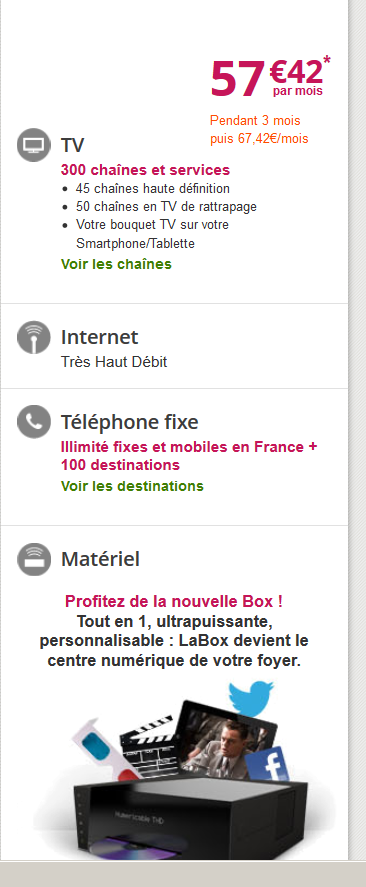Click the black LaBox device image
This screenshot has height=887, width=366.
tap(190, 816)
